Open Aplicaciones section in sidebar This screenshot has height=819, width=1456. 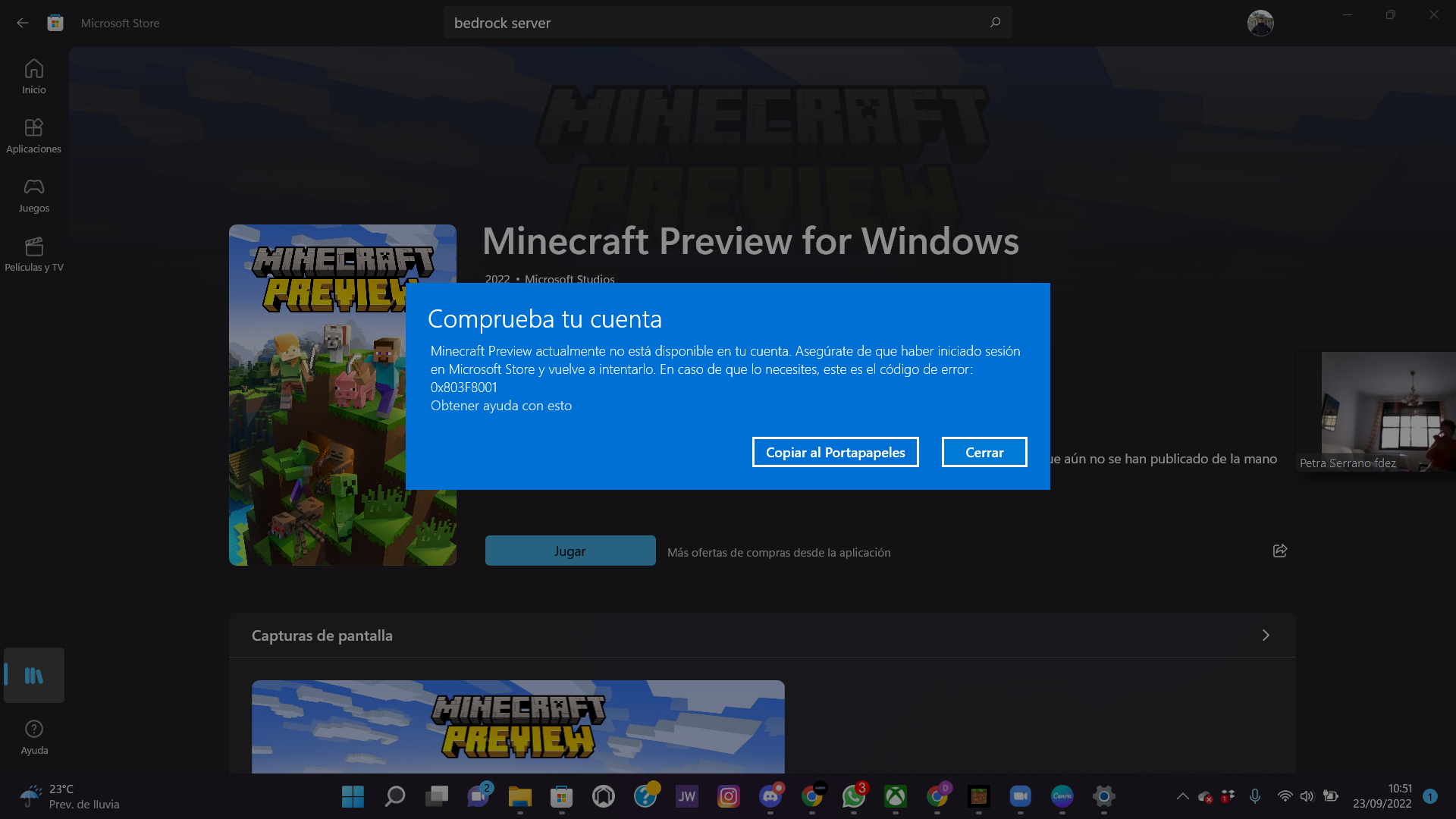(x=33, y=136)
